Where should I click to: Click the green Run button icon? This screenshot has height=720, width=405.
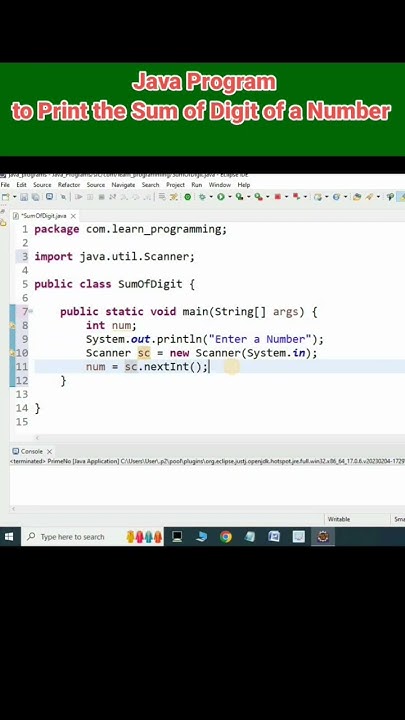pos(221,197)
